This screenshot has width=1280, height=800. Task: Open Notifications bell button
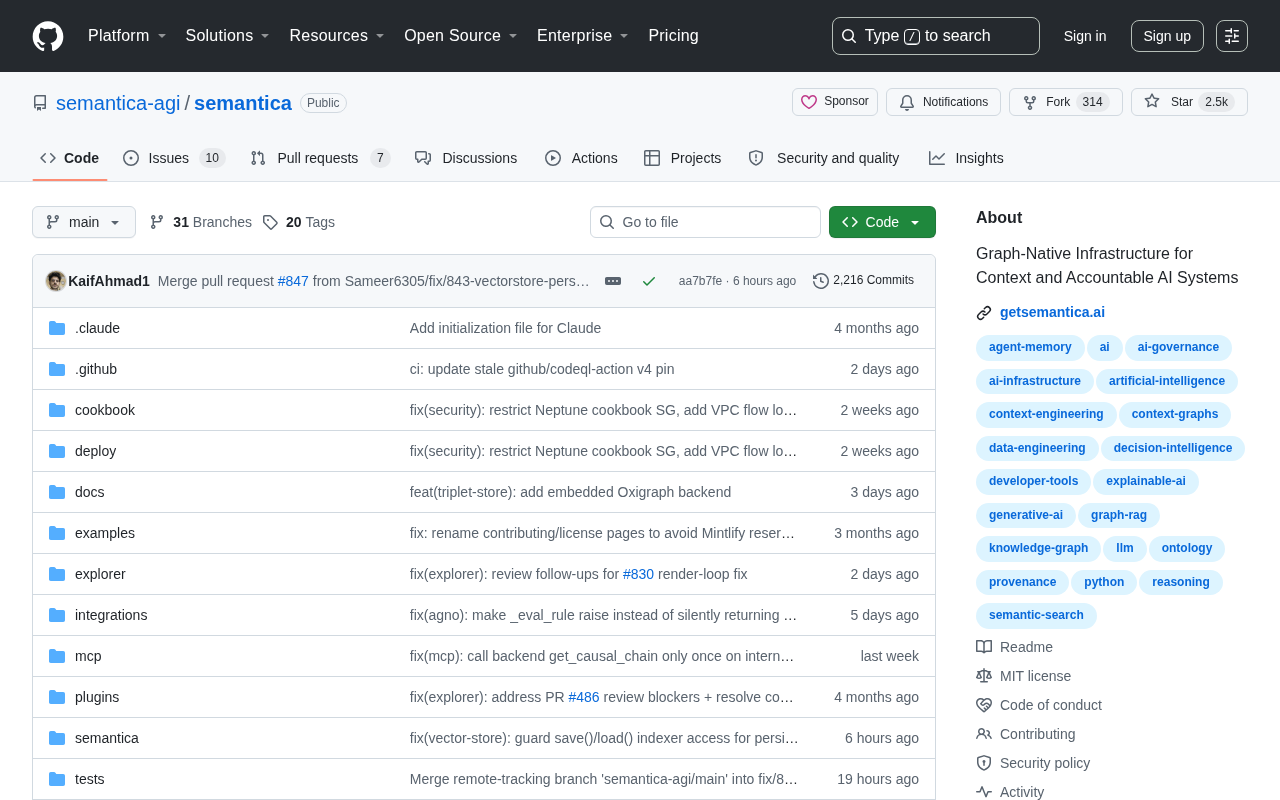pos(943,102)
